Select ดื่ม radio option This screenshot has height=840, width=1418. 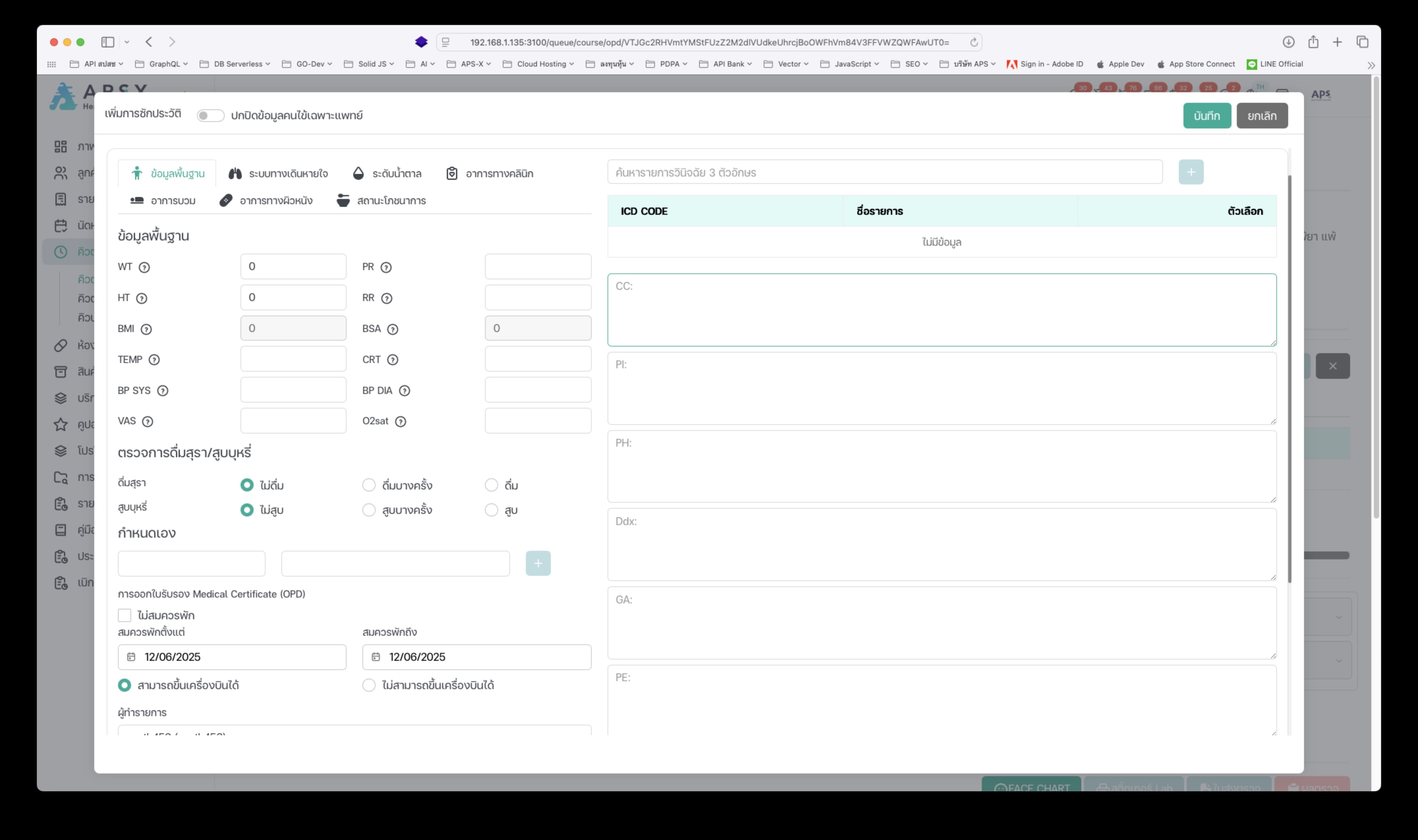pyautogui.click(x=491, y=485)
